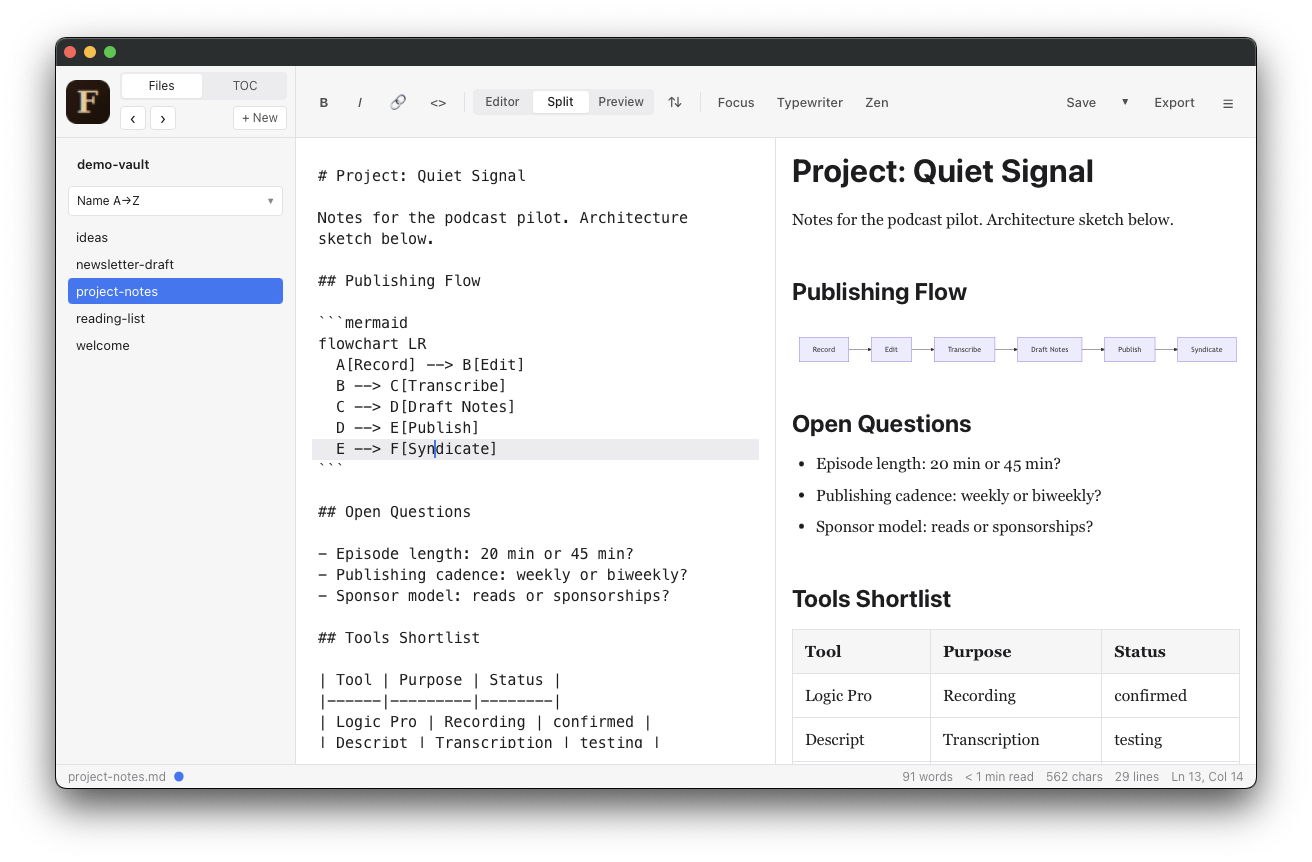Click the Transcribe node in the flowchart

(964, 349)
